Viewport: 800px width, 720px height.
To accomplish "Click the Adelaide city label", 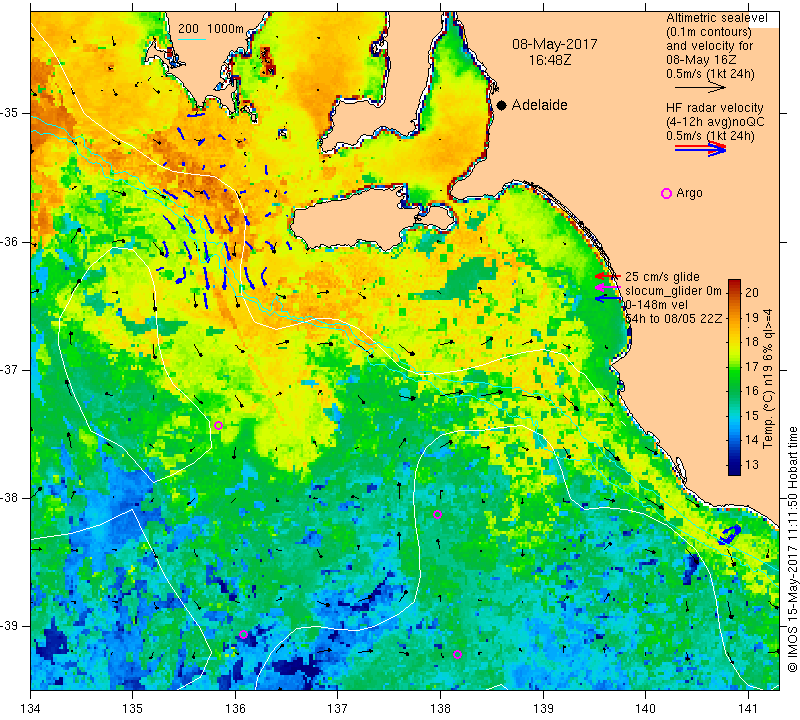I will click(x=539, y=105).
